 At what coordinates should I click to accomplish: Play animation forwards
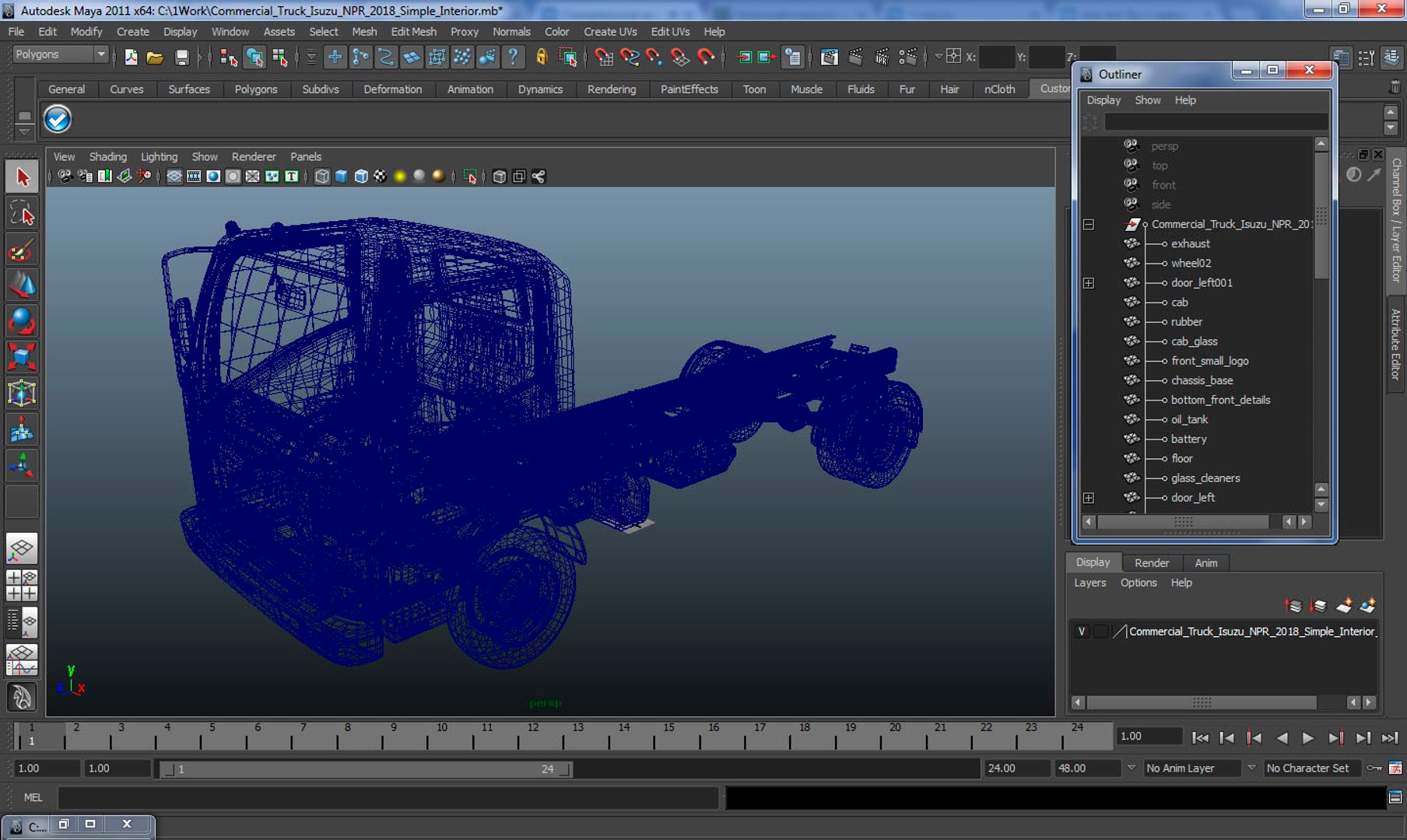point(1308,737)
